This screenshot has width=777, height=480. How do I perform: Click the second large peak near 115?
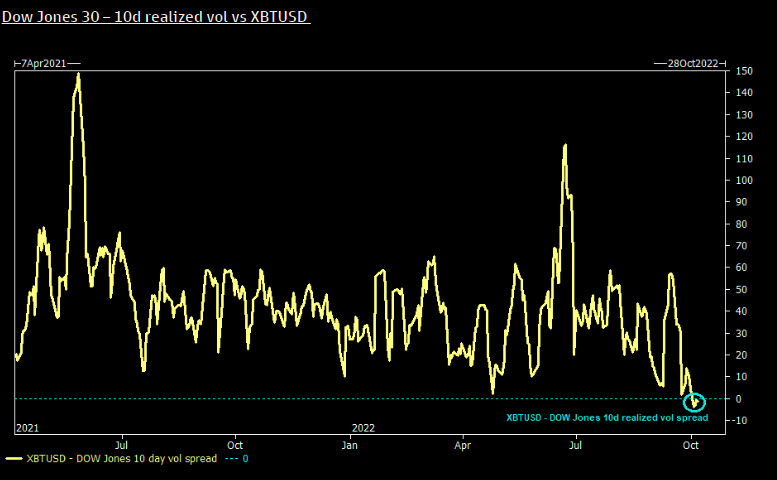pyautogui.click(x=565, y=147)
